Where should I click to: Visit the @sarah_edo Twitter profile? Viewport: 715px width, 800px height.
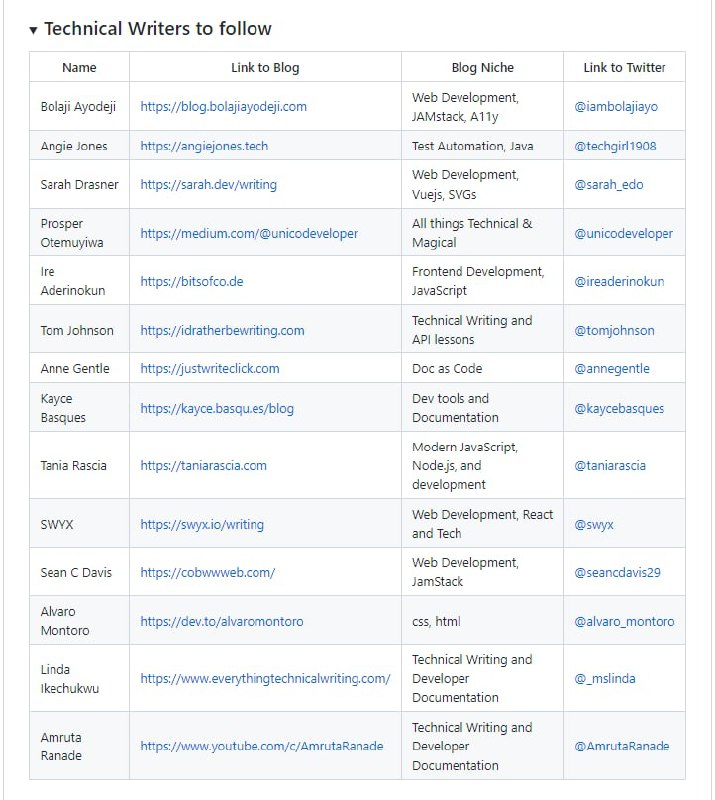[x=610, y=185]
